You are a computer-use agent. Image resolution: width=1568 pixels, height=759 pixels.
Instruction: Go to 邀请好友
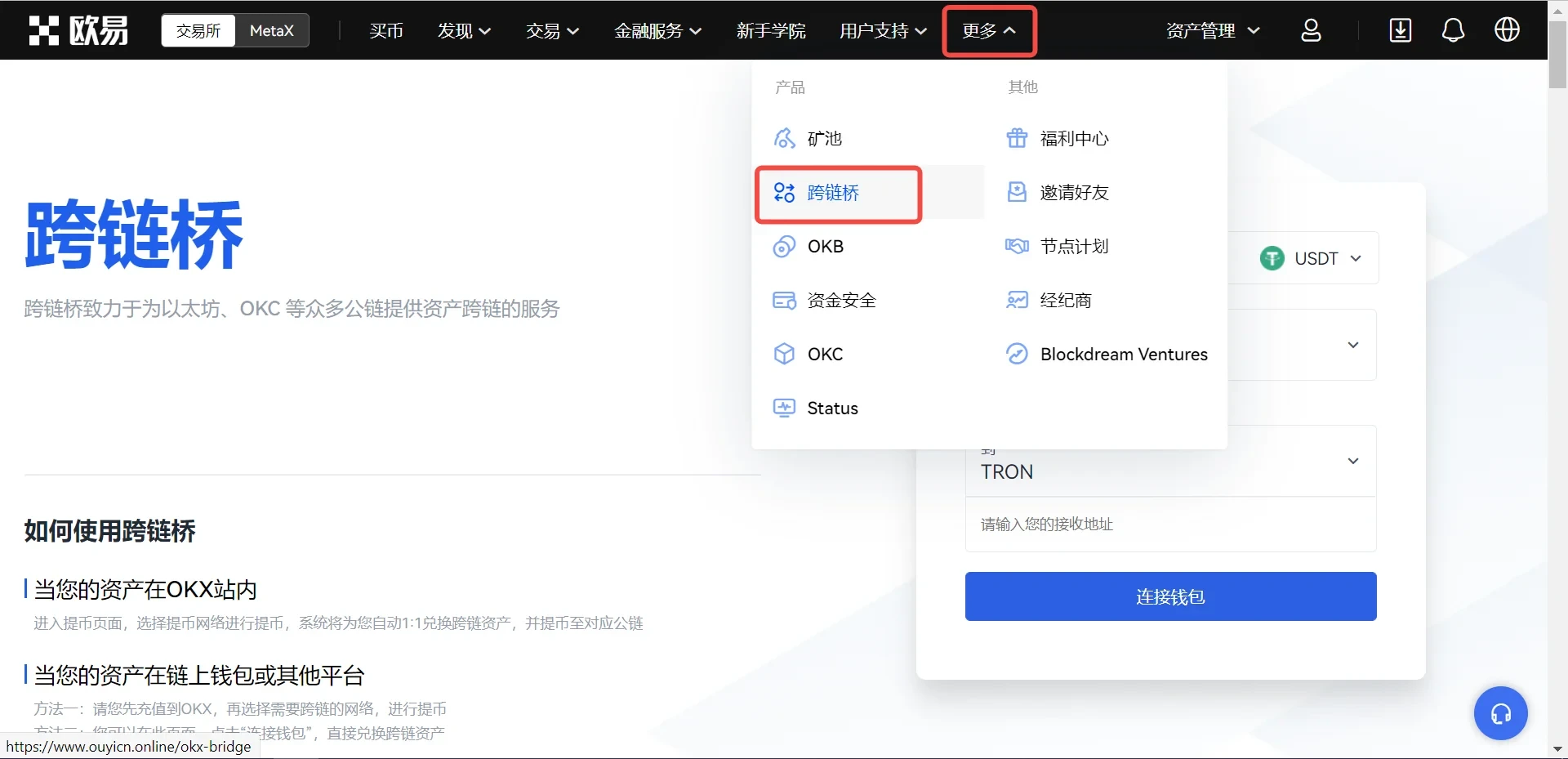1074,192
